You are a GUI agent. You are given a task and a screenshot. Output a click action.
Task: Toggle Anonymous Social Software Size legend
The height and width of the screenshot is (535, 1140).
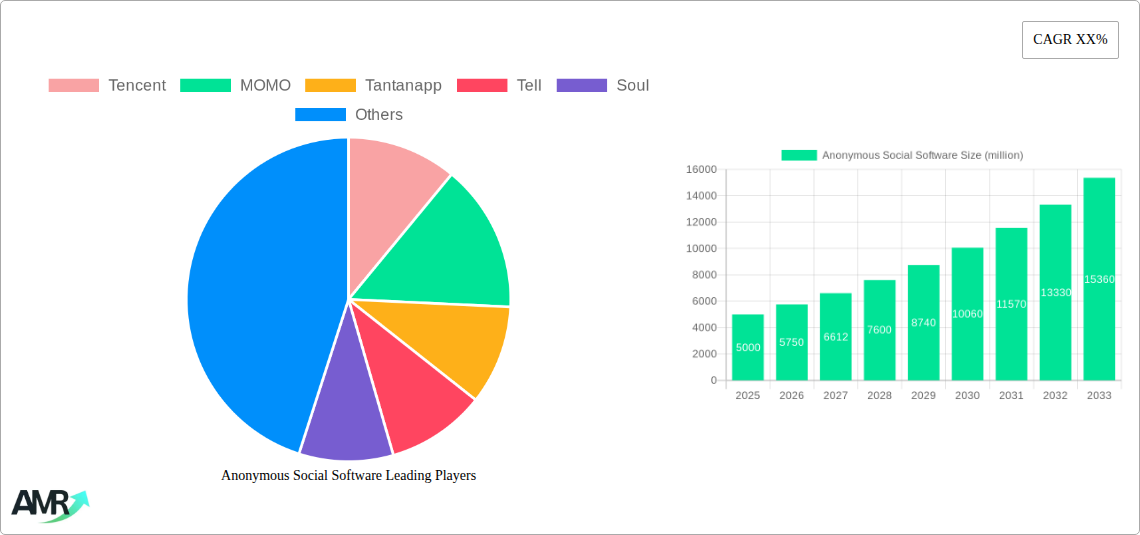tap(902, 155)
